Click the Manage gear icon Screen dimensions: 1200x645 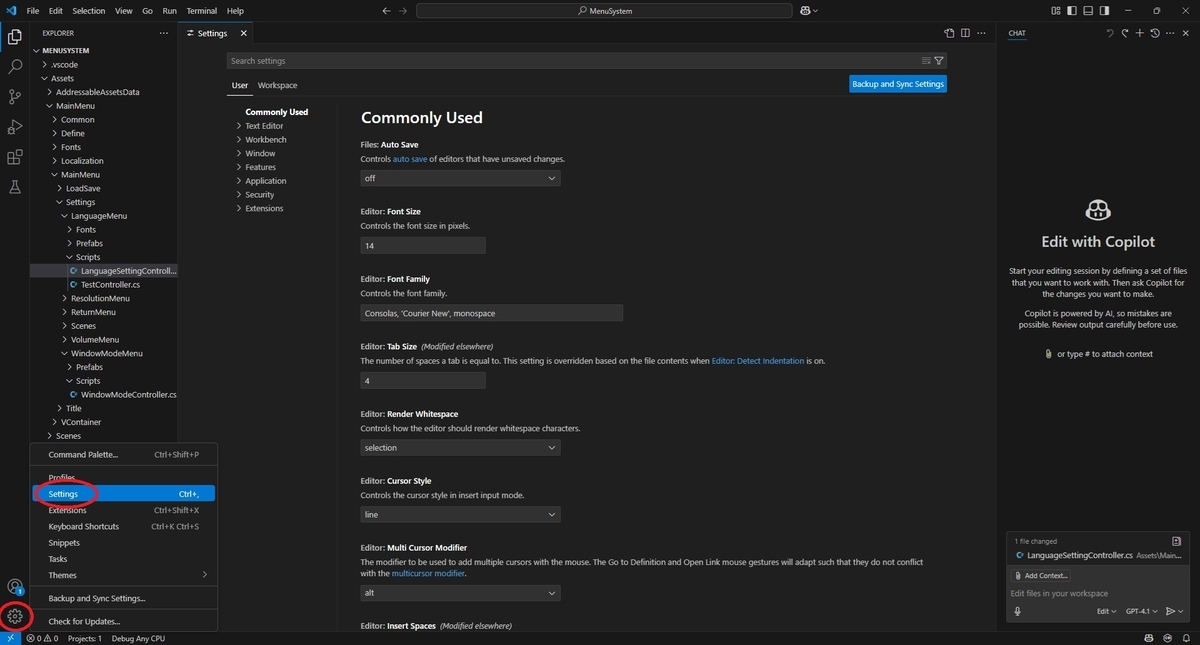click(15, 616)
